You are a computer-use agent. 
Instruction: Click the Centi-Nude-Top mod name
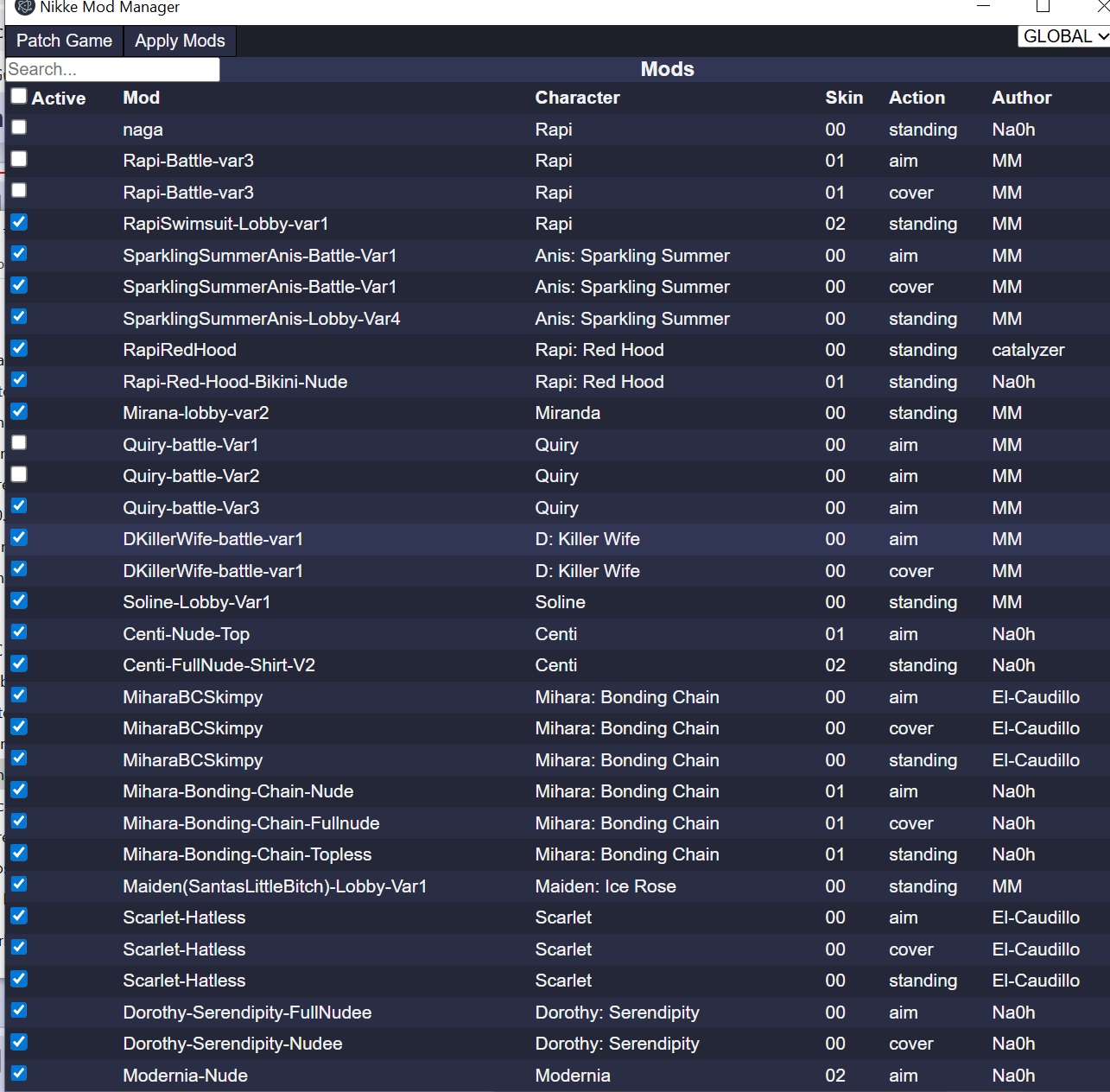pos(186,634)
